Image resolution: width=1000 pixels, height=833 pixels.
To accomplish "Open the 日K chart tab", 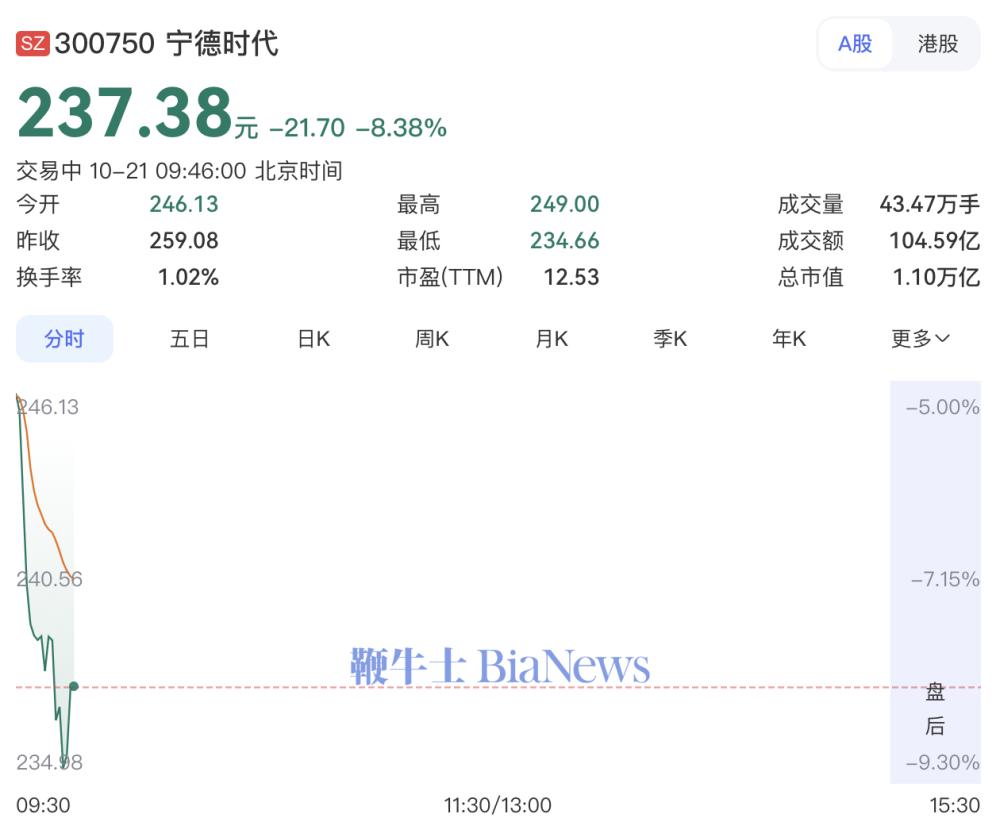I will point(314,338).
